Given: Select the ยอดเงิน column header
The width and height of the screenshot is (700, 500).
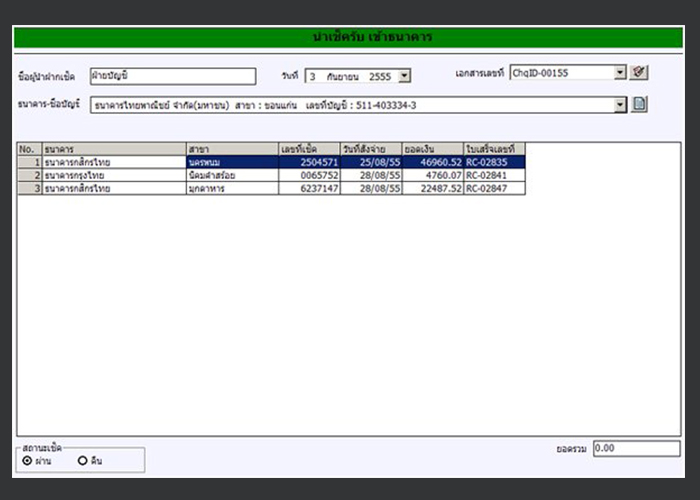Looking at the screenshot, I should (x=433, y=149).
